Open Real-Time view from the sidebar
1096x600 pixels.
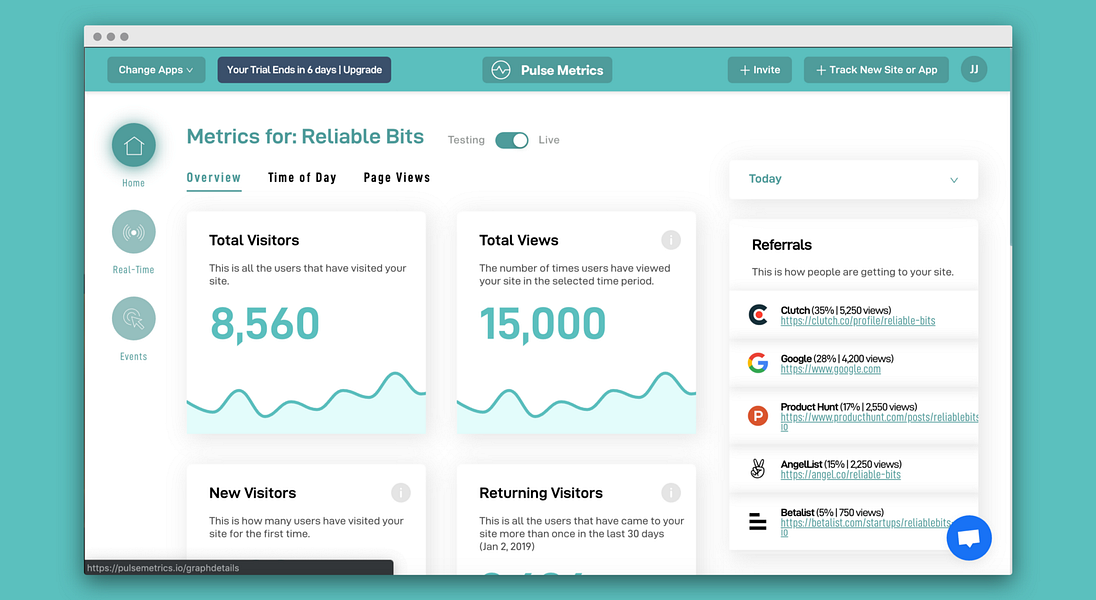[133, 232]
